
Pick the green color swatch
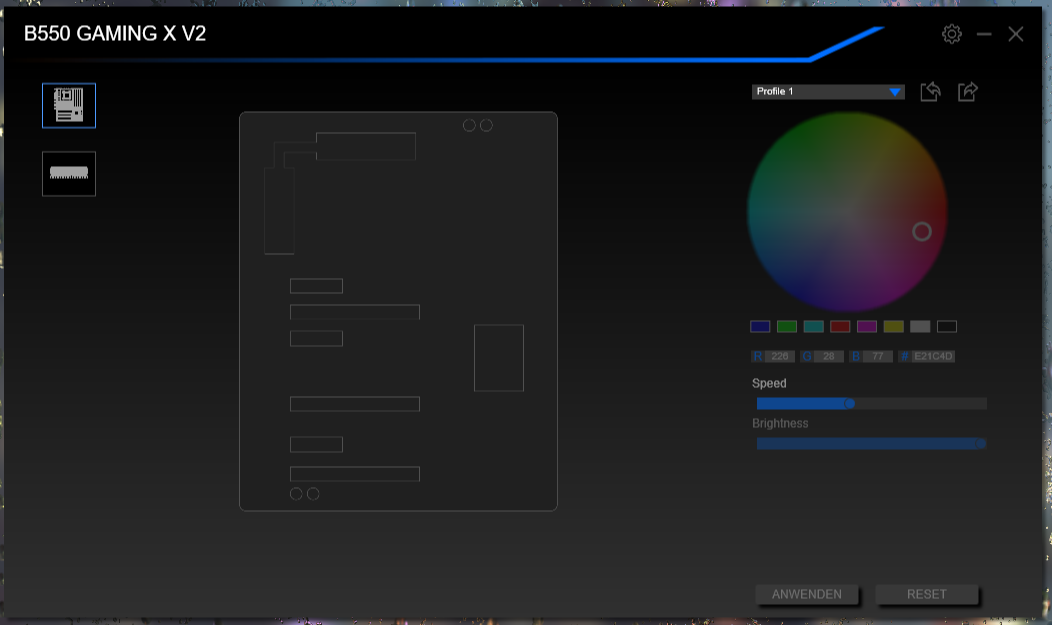(x=786, y=327)
